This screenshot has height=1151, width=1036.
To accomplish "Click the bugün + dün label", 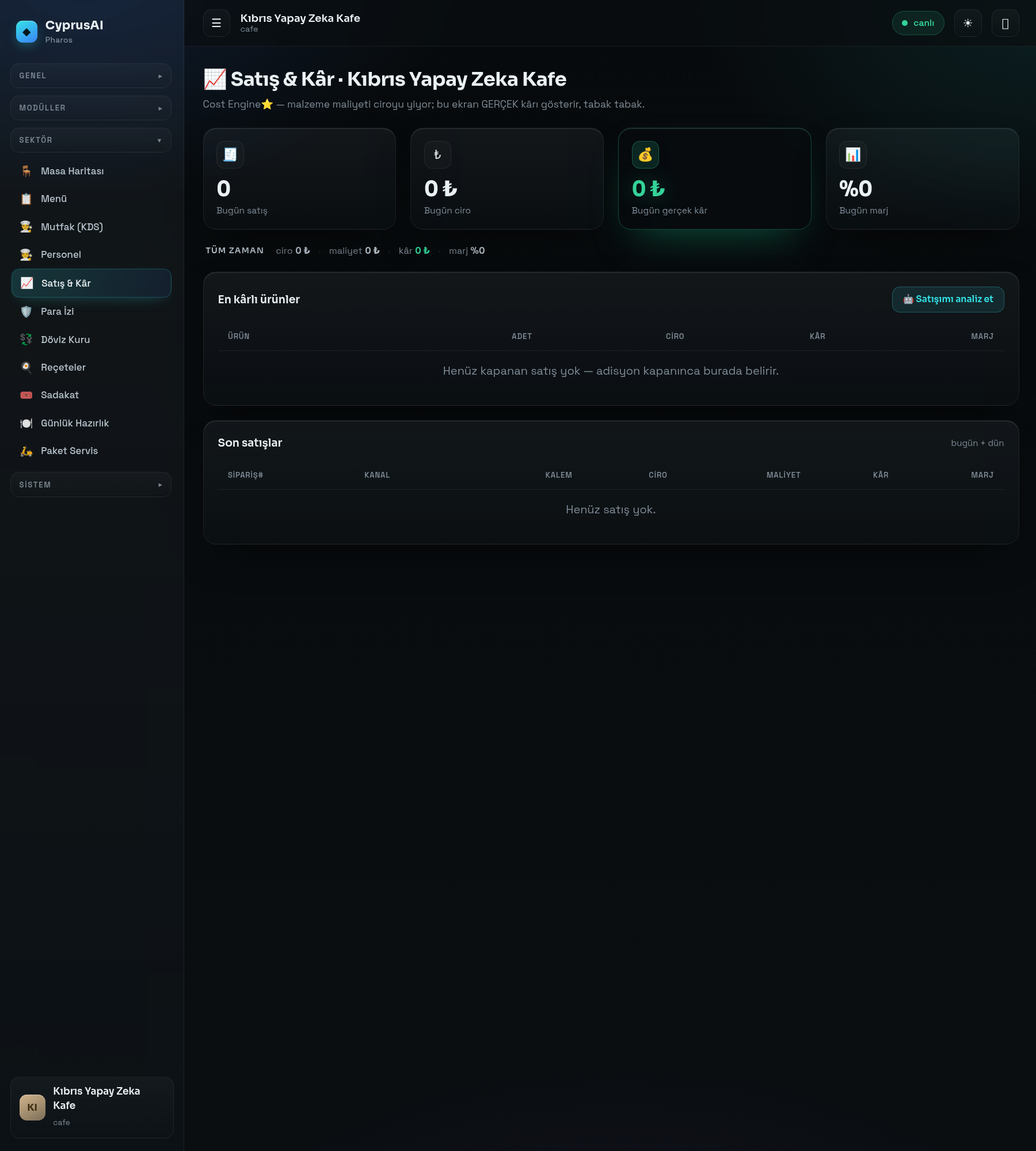I will pyautogui.click(x=977, y=443).
